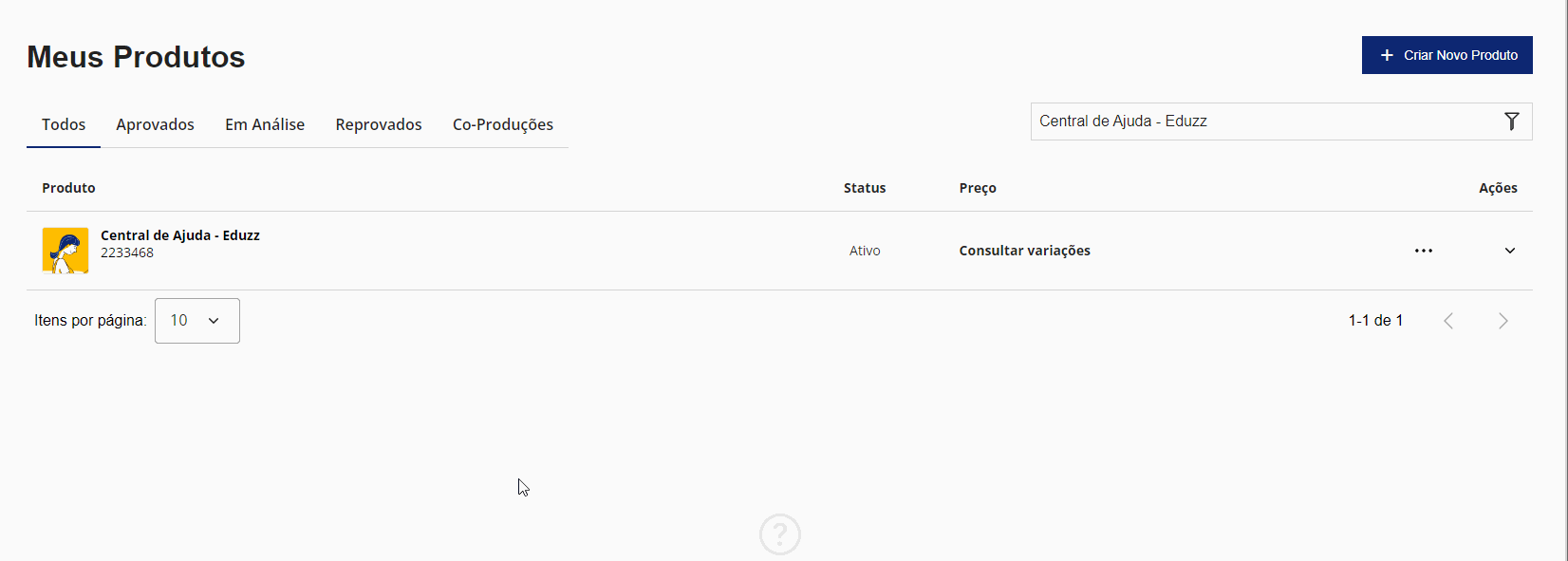Viewport: 1568px width, 561px height.
Task: Open the three-dots actions menu for product
Action: (1423, 251)
